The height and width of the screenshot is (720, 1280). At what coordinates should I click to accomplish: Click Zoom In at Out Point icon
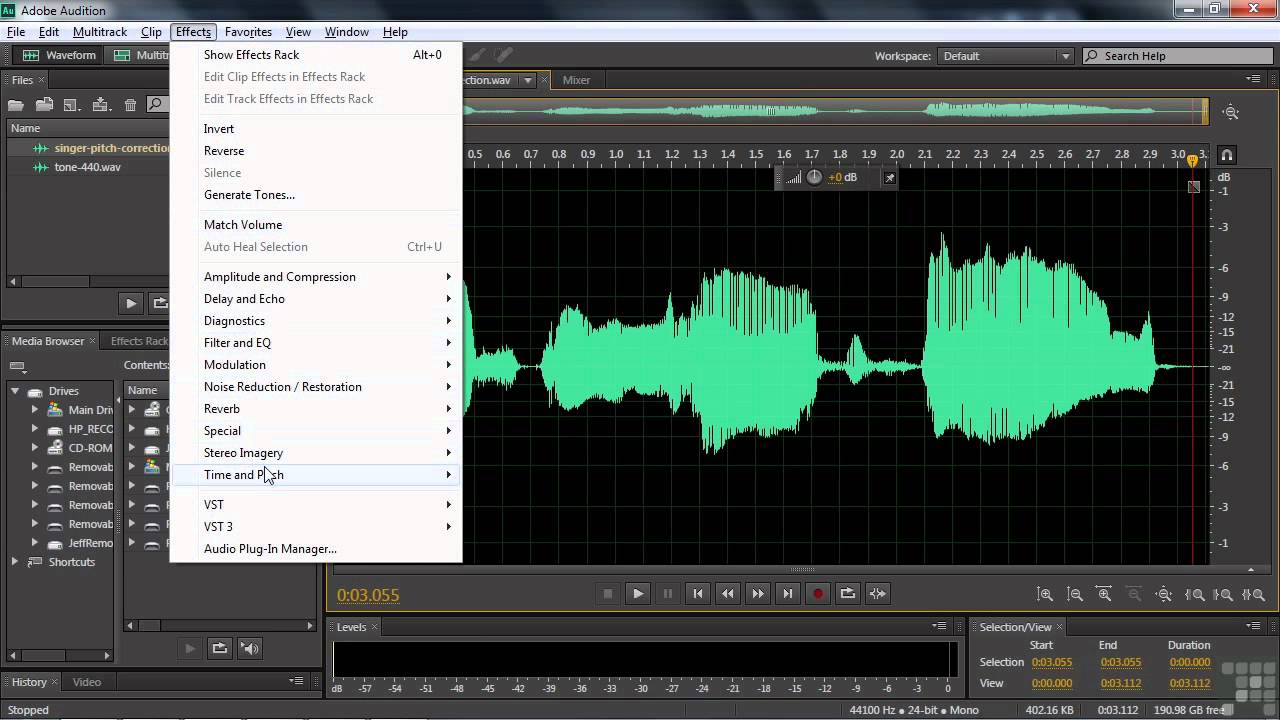tap(1224, 594)
